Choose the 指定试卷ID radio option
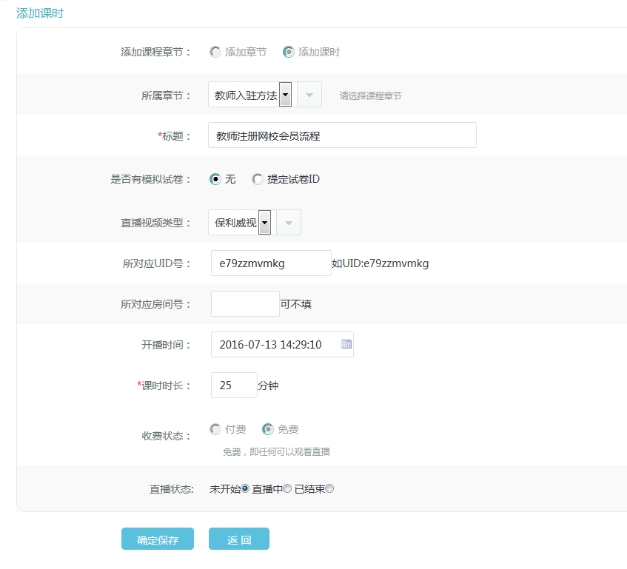 (x=258, y=179)
